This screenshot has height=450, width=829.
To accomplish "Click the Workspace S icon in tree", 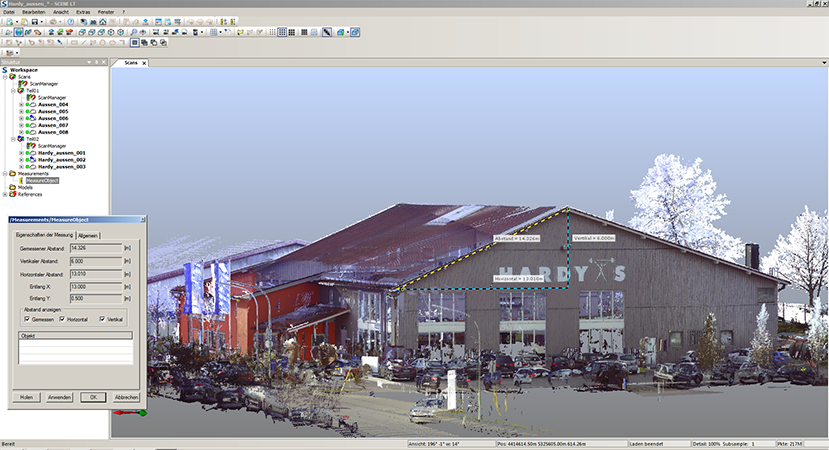I will point(5,70).
